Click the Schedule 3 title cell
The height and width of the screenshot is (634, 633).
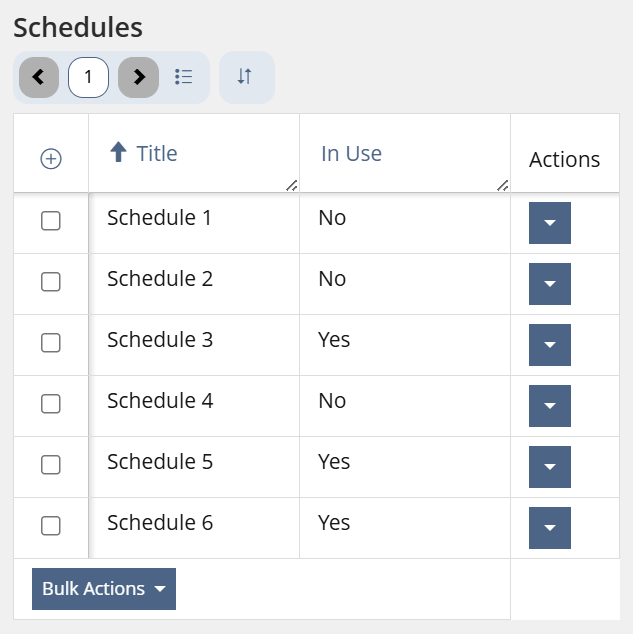[x=160, y=340]
